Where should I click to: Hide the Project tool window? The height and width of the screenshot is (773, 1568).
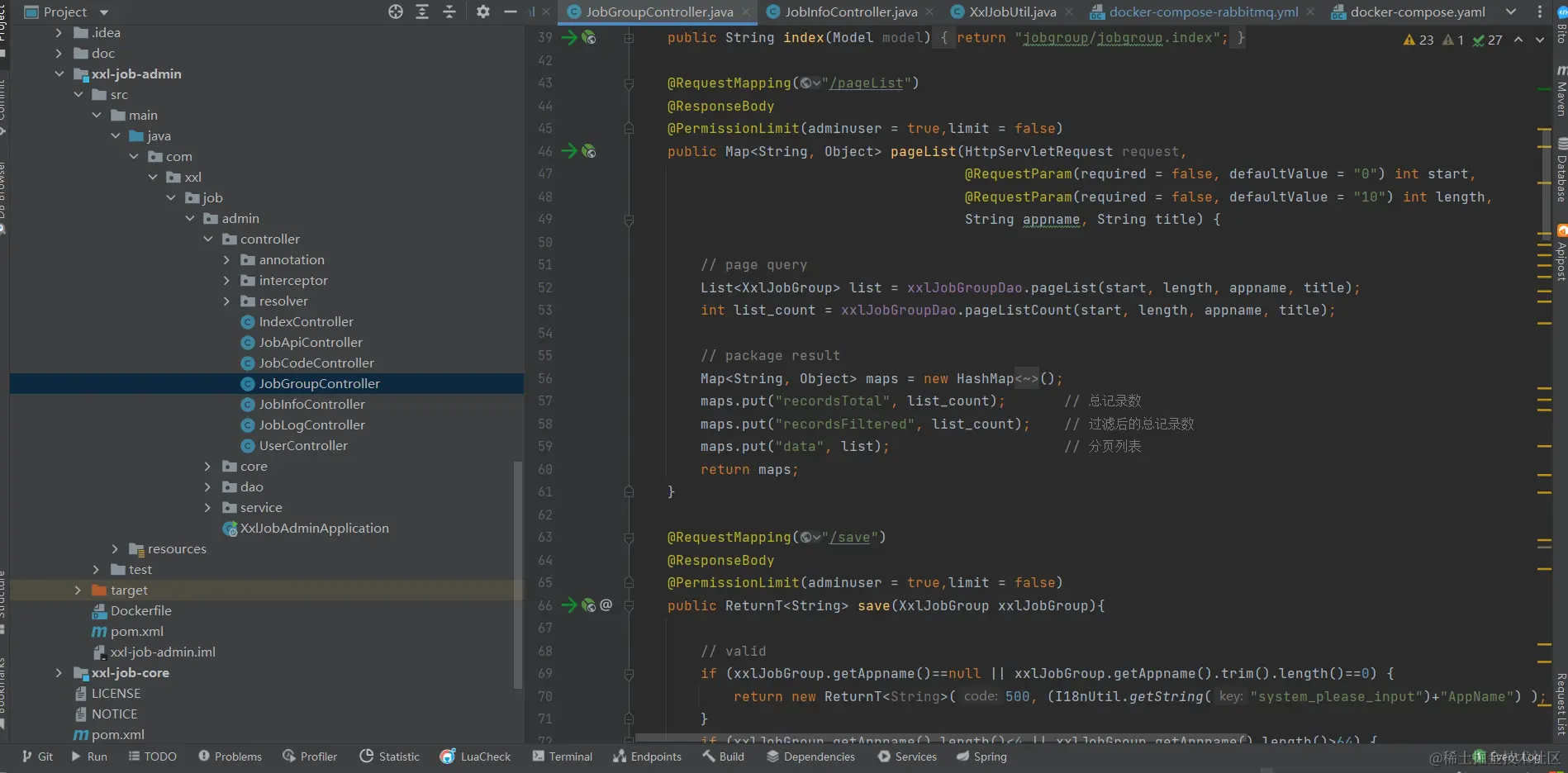511,12
